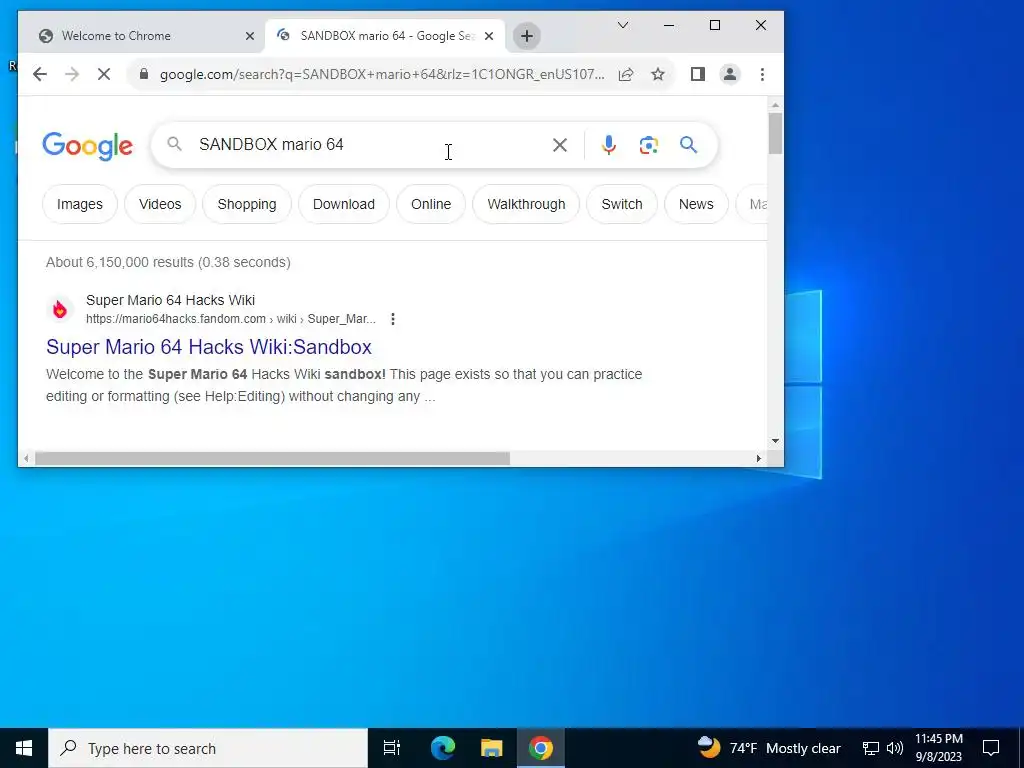Viewport: 1024px width, 768px height.
Task: Open a new tab with the plus button
Action: (x=526, y=36)
